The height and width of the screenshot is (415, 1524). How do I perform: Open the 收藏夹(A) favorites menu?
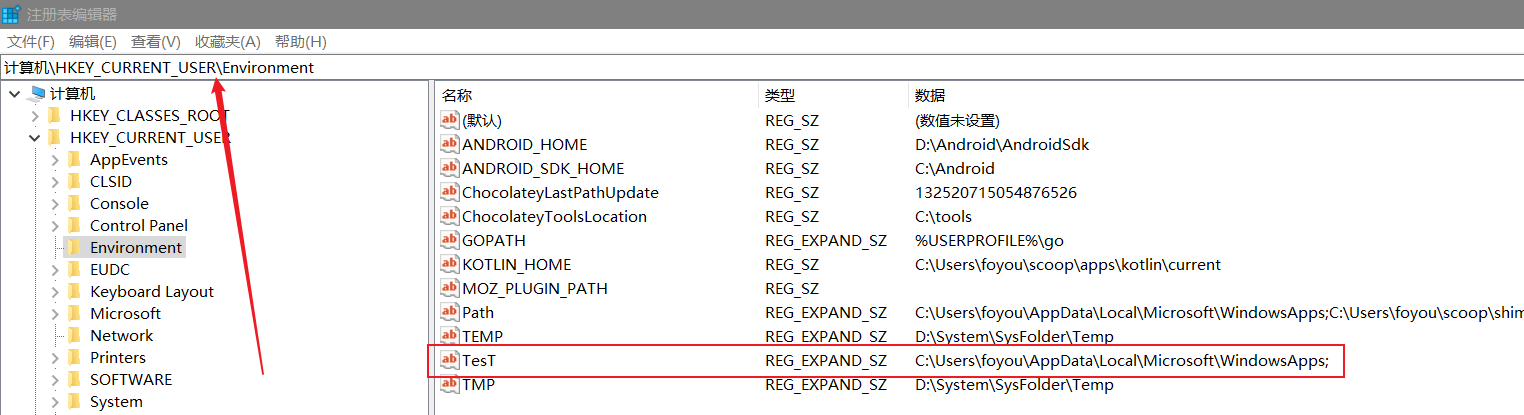227,41
